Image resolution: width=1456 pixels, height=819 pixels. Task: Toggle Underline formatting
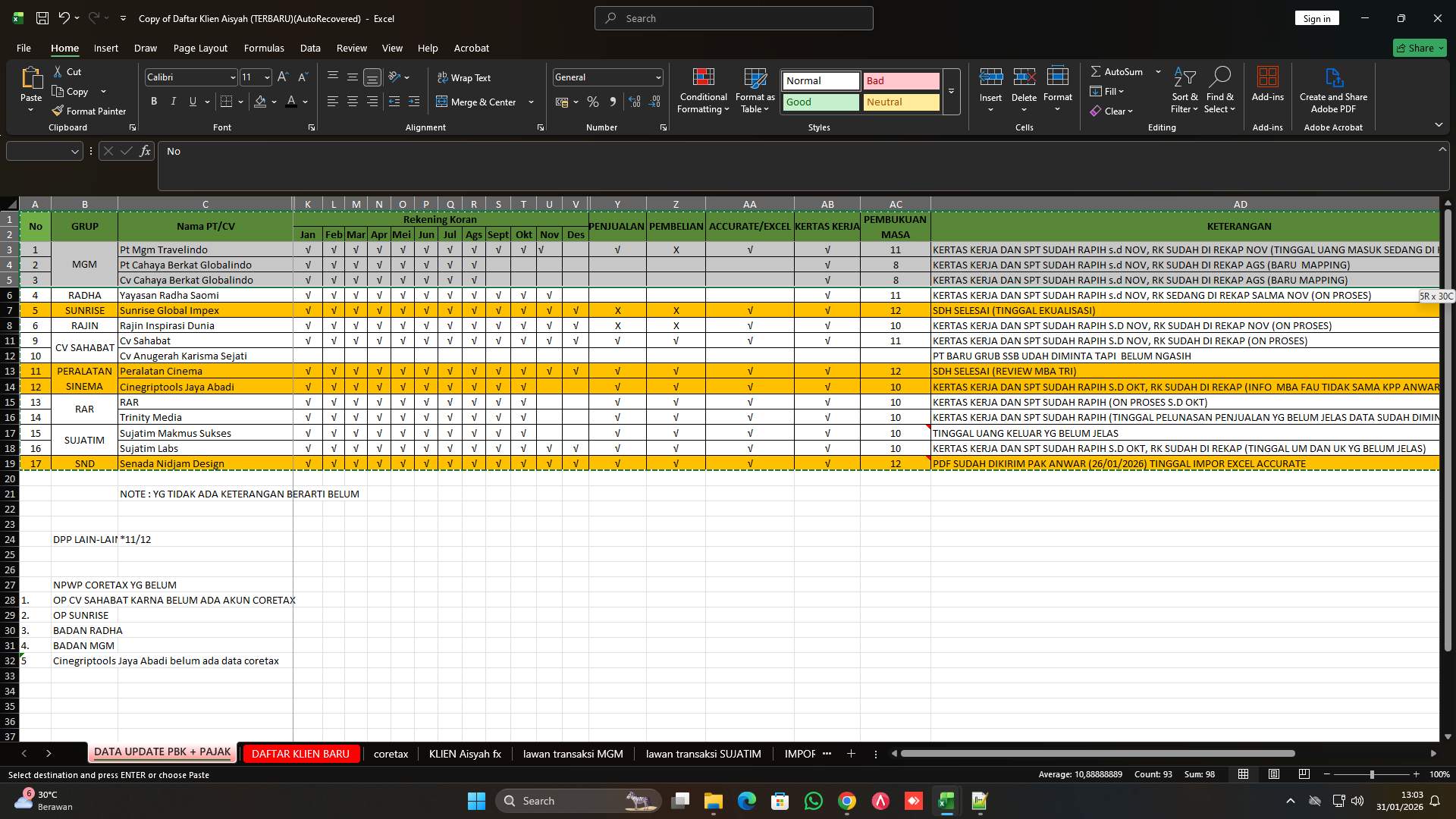point(193,101)
